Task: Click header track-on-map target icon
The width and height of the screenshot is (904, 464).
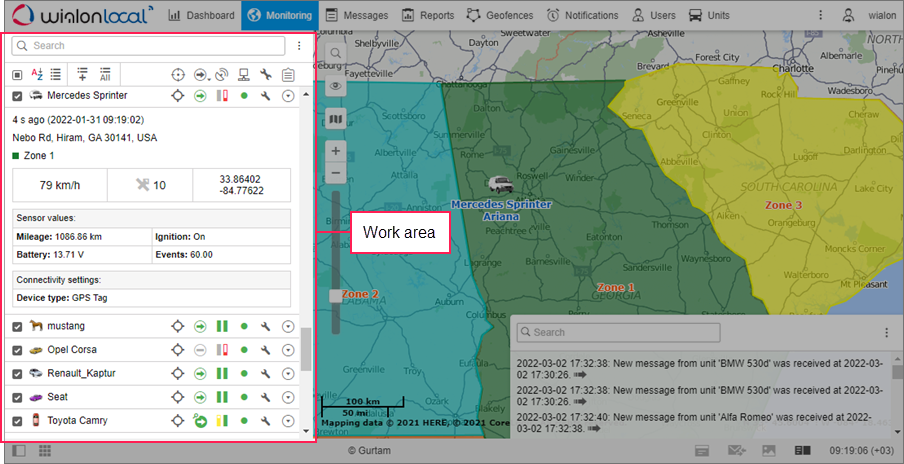Action: click(x=178, y=74)
